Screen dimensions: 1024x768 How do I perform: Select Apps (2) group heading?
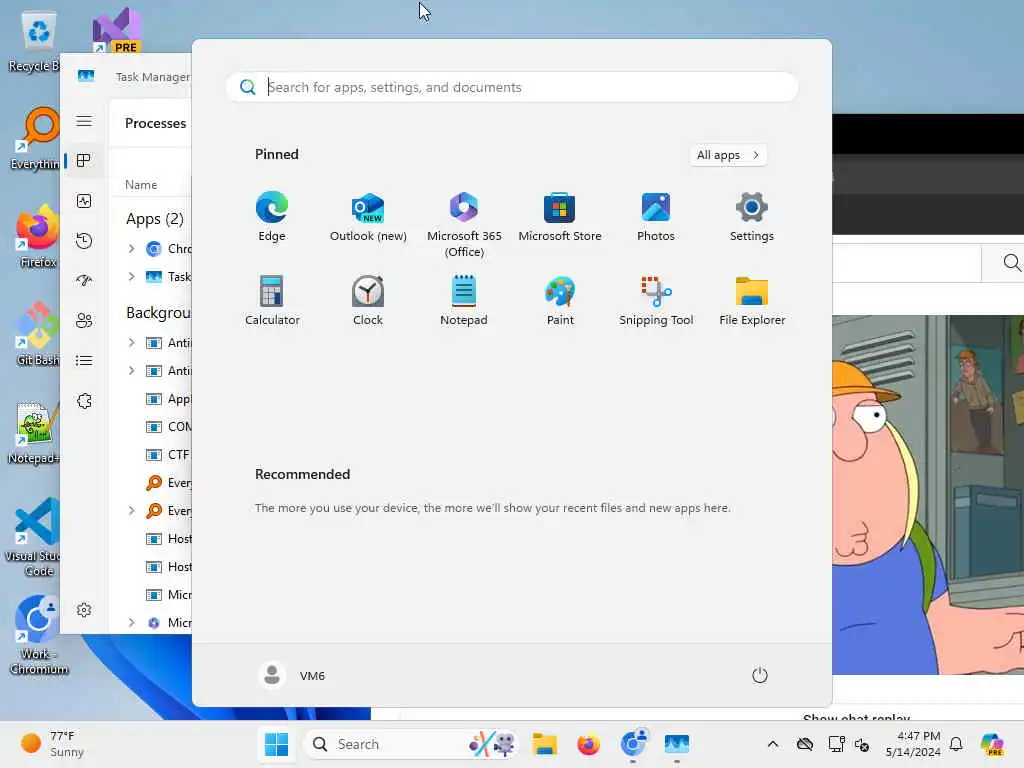[155, 219]
